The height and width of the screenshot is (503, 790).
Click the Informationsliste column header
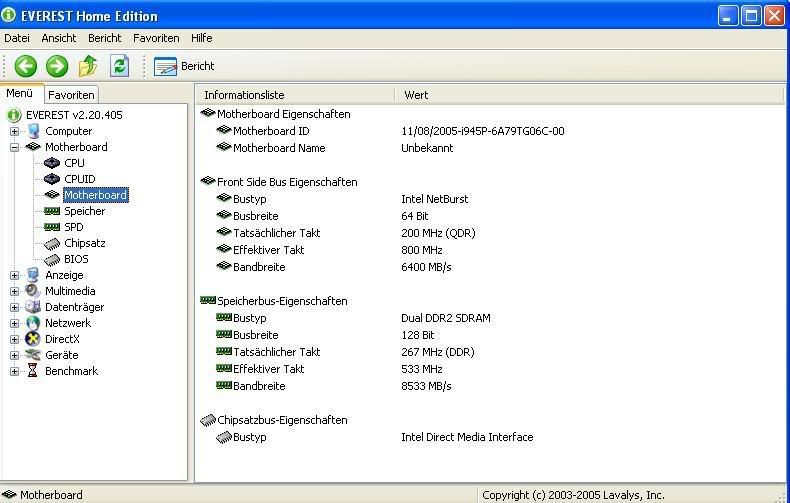(x=294, y=95)
